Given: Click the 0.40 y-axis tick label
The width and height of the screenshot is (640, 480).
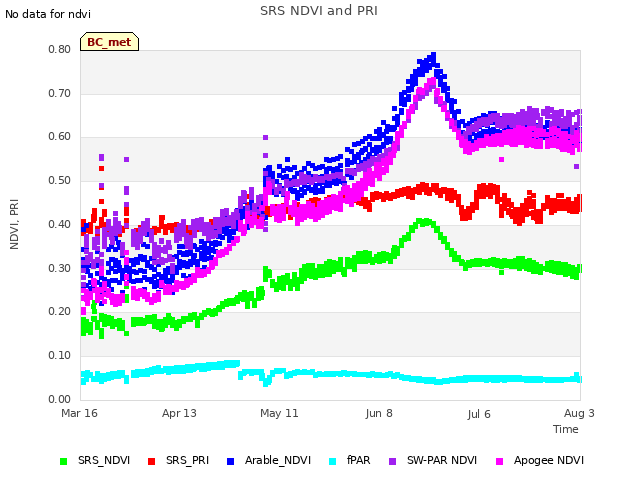Looking at the screenshot, I should [x=59, y=224].
